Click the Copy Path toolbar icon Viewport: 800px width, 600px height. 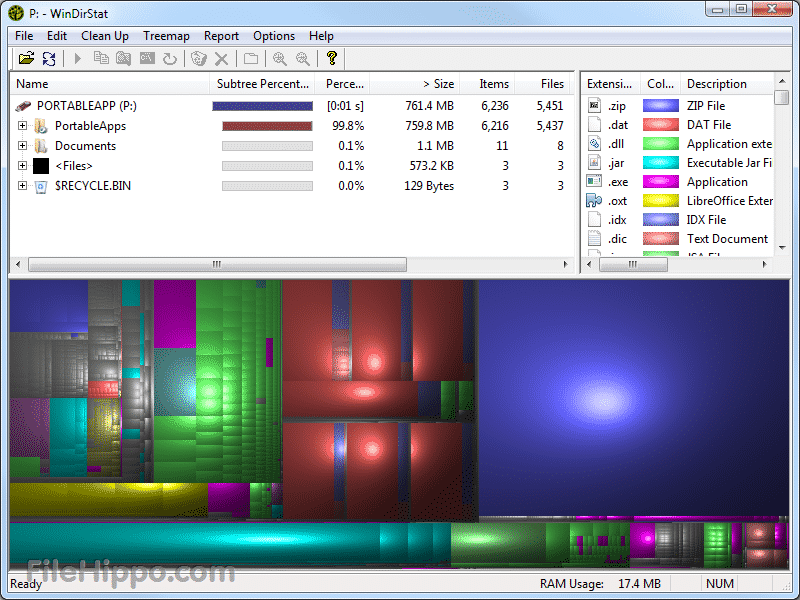[x=101, y=59]
